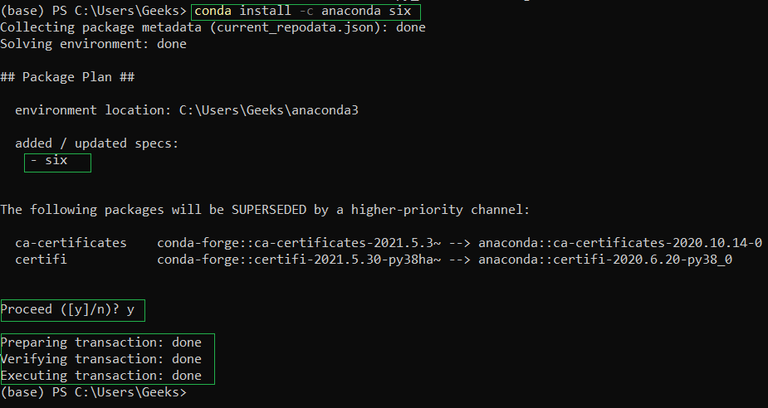Viewport: 768px width, 408px height.
Task: Click the 'Preparing transaction: done' line
Action: pos(101,342)
